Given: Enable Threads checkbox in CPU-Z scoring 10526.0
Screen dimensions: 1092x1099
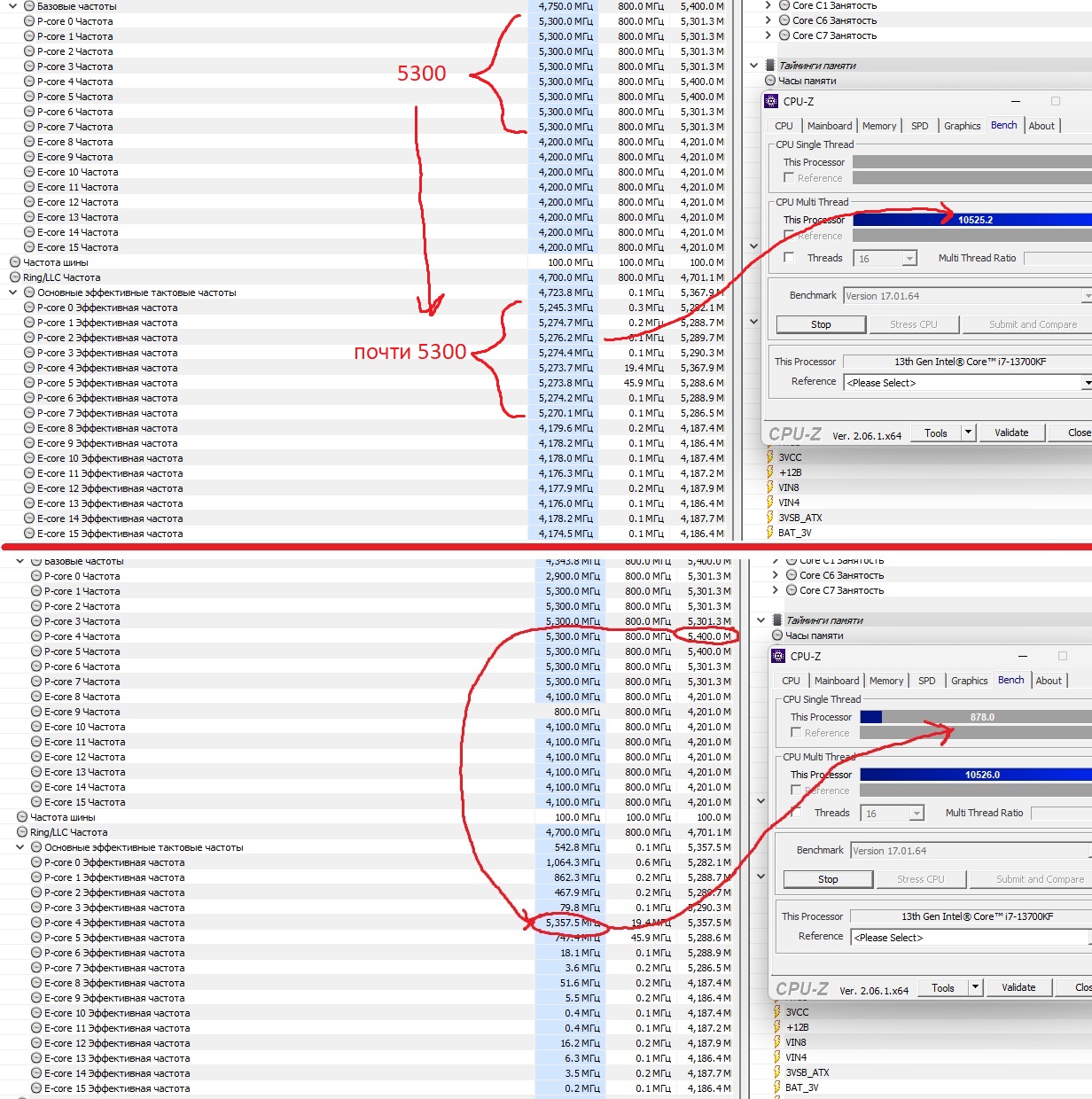Looking at the screenshot, I should [796, 812].
